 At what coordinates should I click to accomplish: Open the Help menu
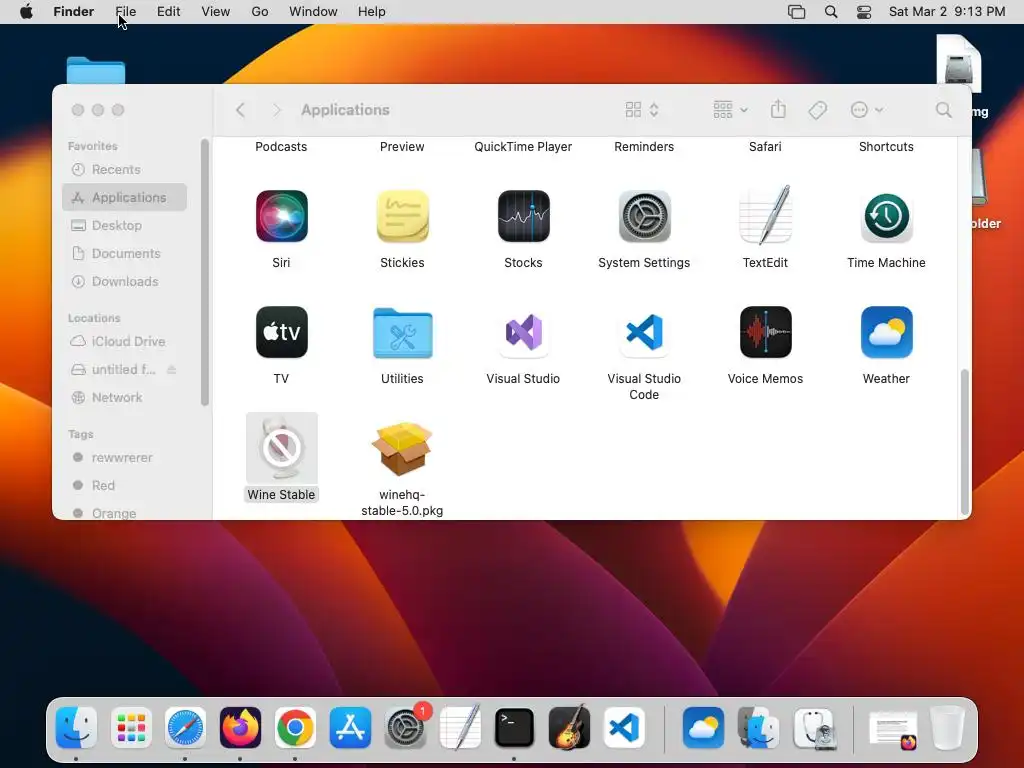pyautogui.click(x=372, y=12)
